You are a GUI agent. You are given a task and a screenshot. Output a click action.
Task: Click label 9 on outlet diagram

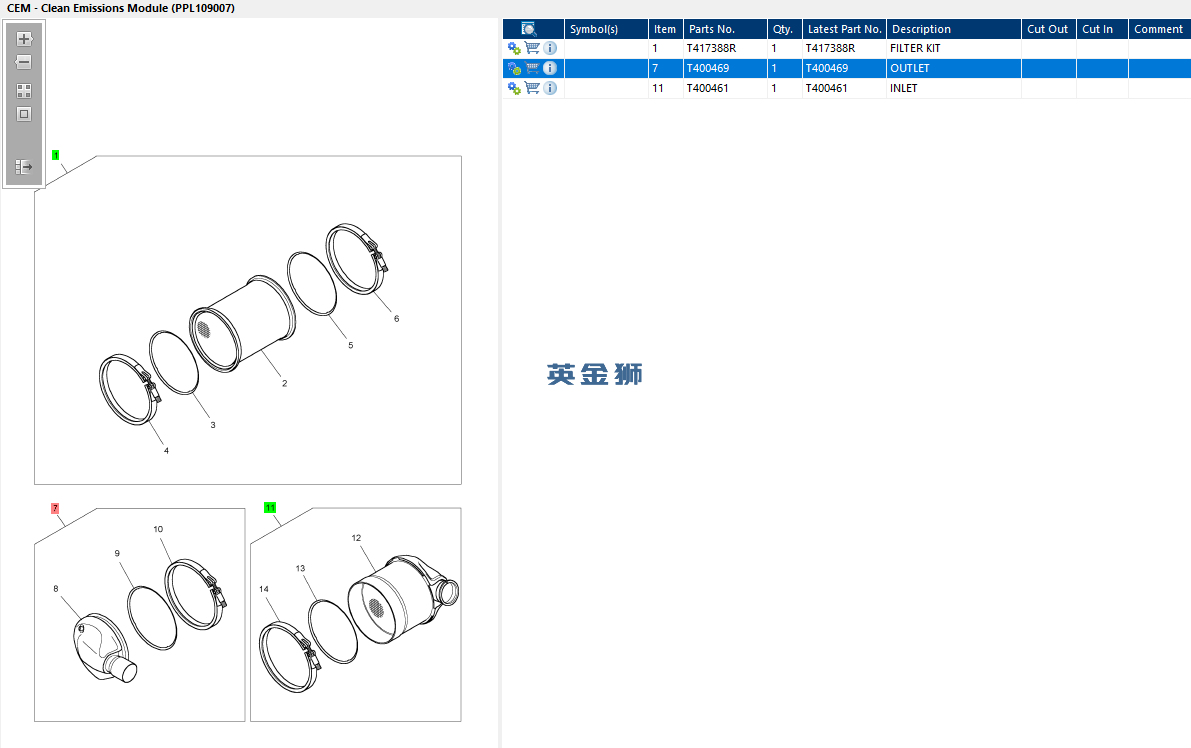(x=117, y=554)
